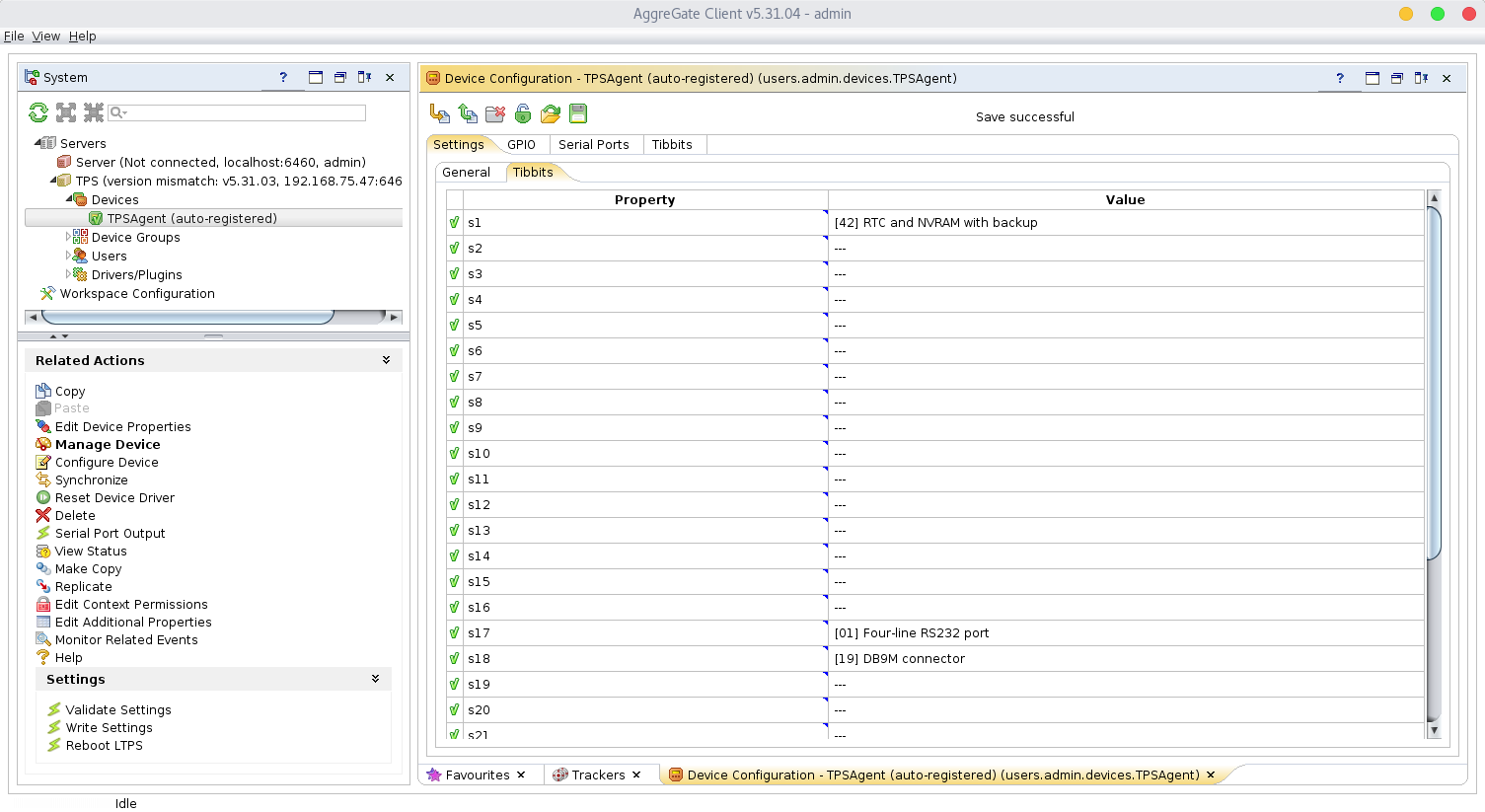The image size is (1485, 812).
Task: Open help for Device Configuration panel
Action: coord(1340,78)
